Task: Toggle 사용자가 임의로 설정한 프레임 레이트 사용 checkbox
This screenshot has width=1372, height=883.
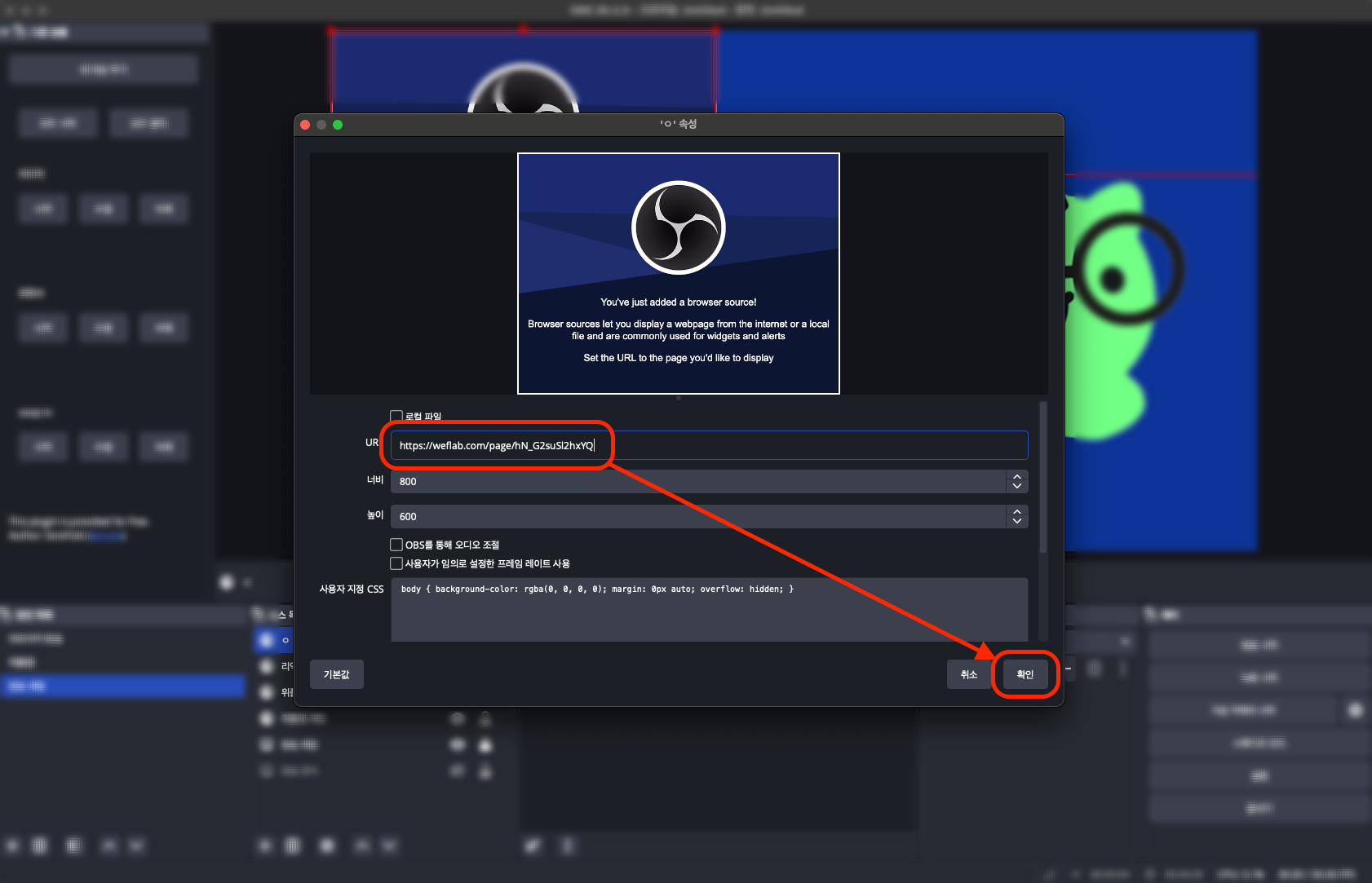Action: 396,563
